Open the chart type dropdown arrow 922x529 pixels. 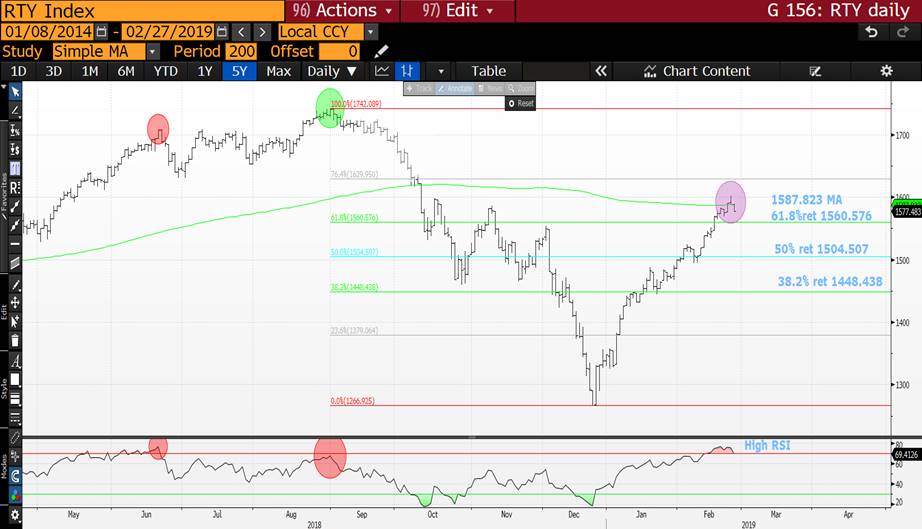(441, 71)
